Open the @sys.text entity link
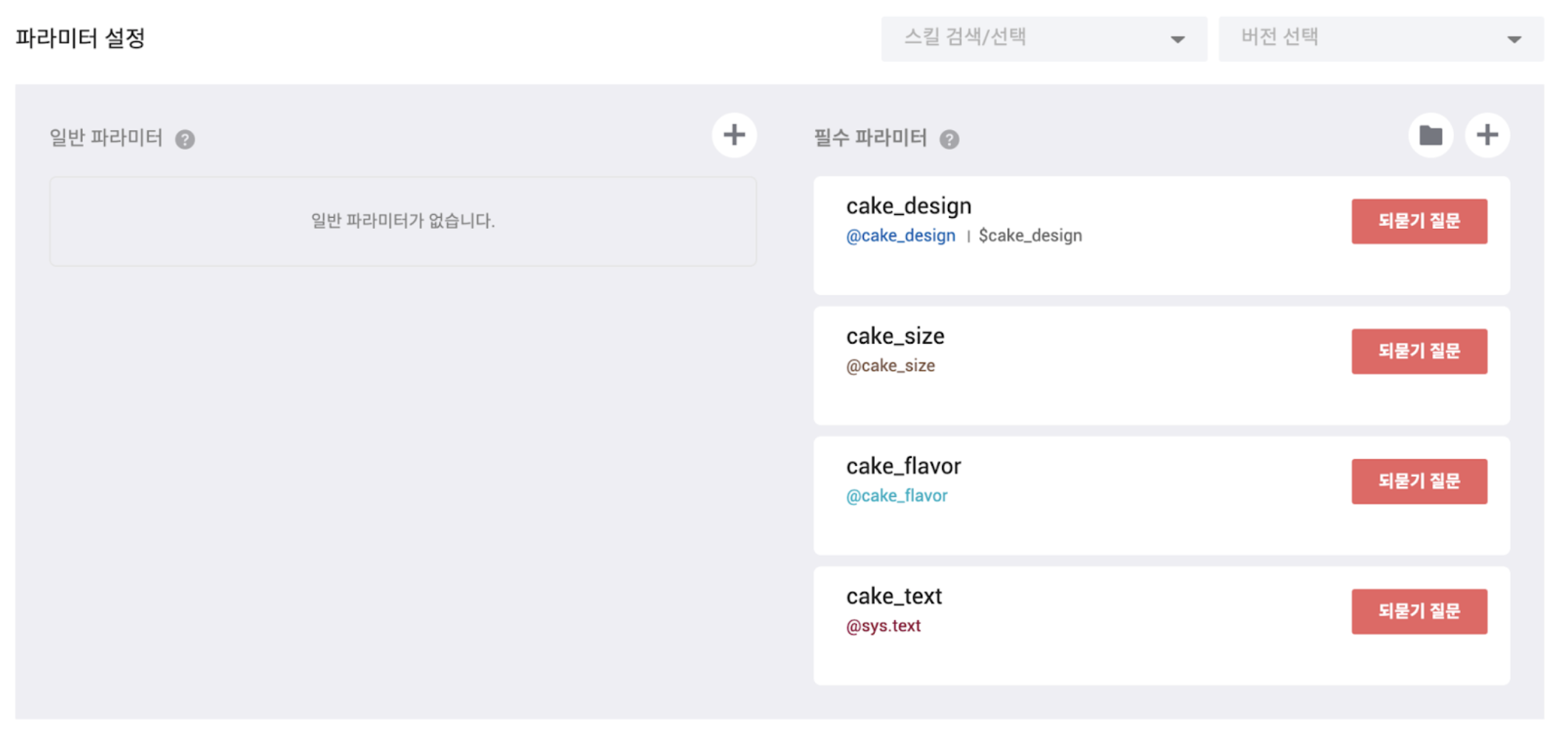This screenshot has height=740, width=1568. [883, 626]
